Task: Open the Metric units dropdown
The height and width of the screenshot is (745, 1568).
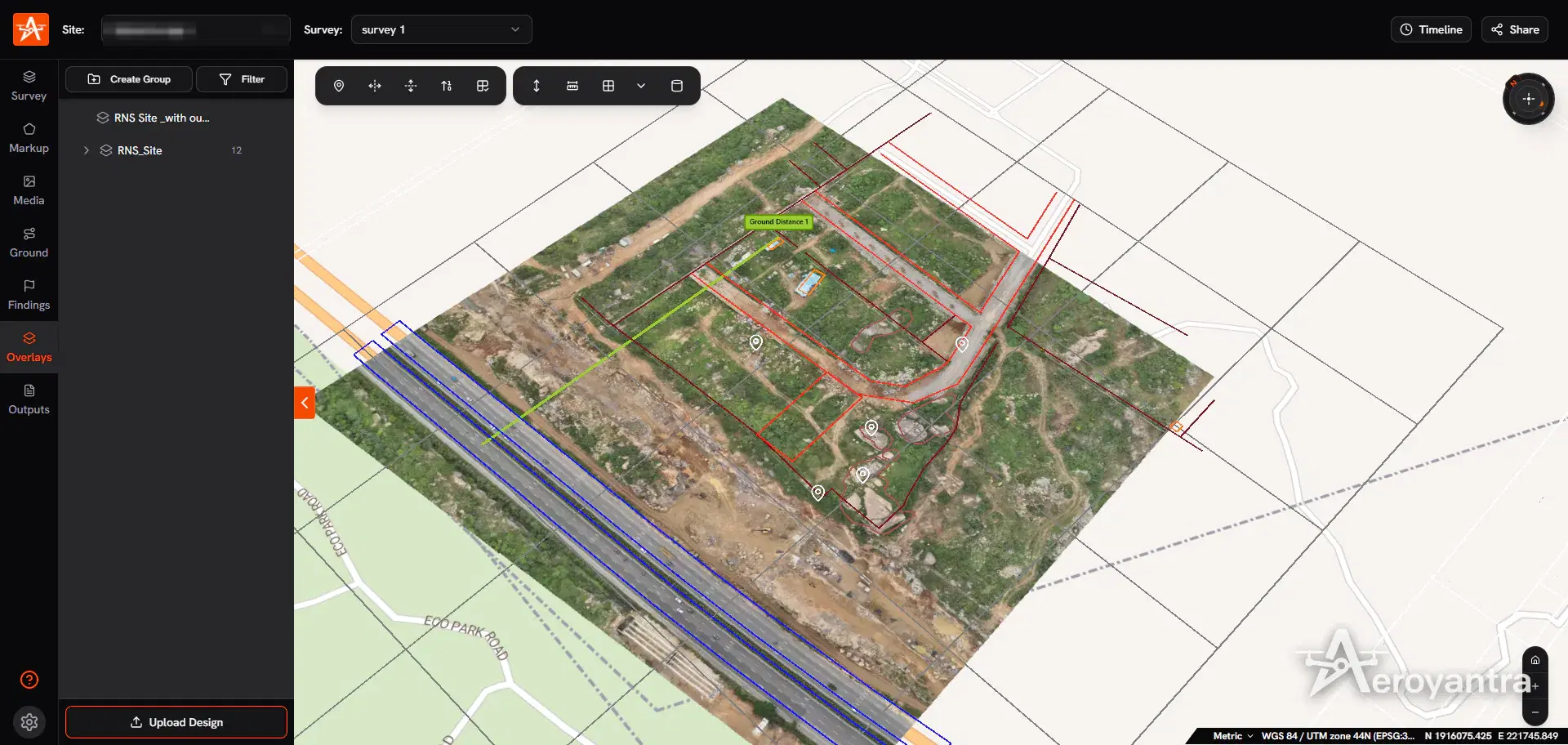Action: (x=1232, y=736)
